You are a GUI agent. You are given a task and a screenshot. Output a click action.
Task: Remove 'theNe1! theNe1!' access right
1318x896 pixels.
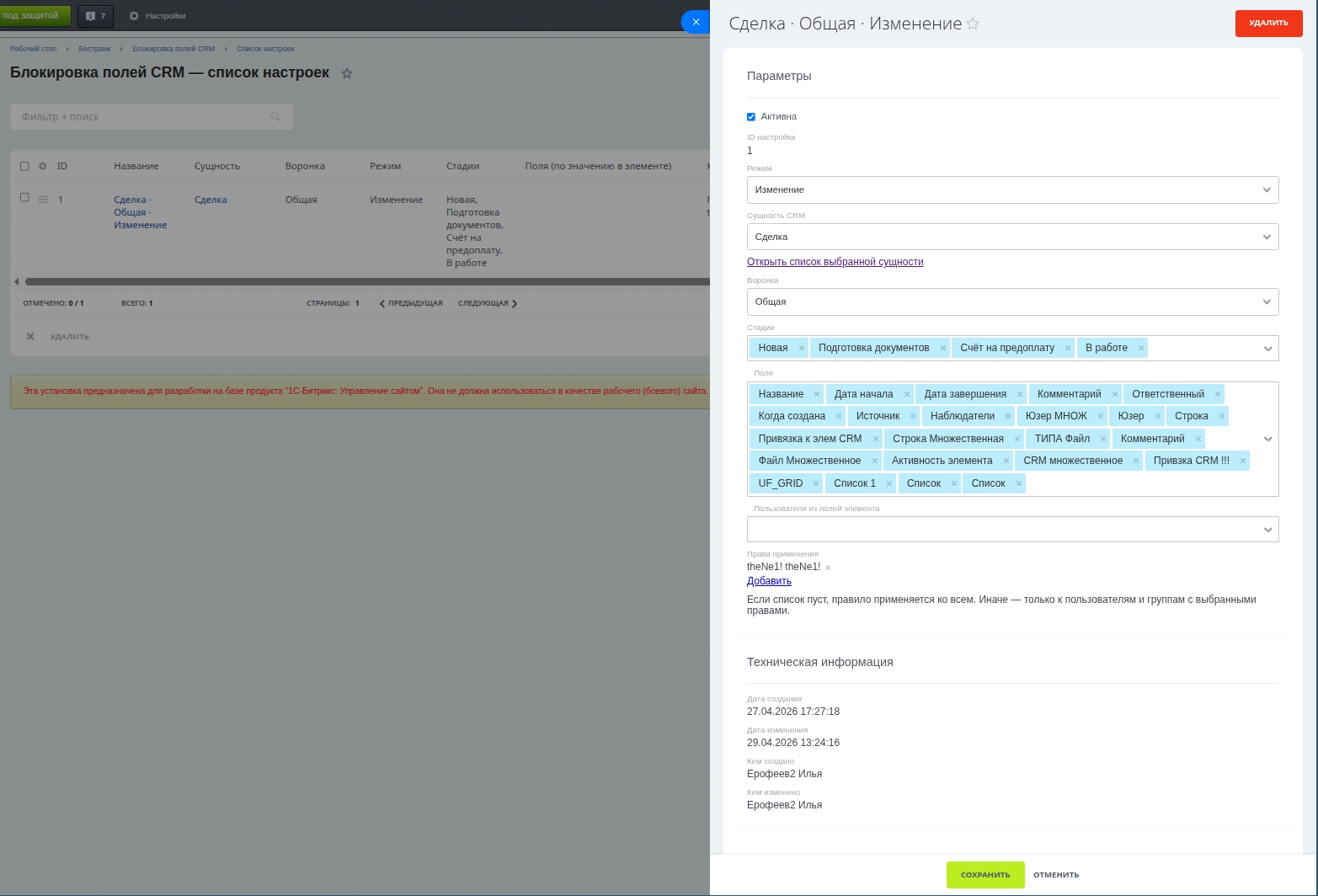(x=828, y=568)
